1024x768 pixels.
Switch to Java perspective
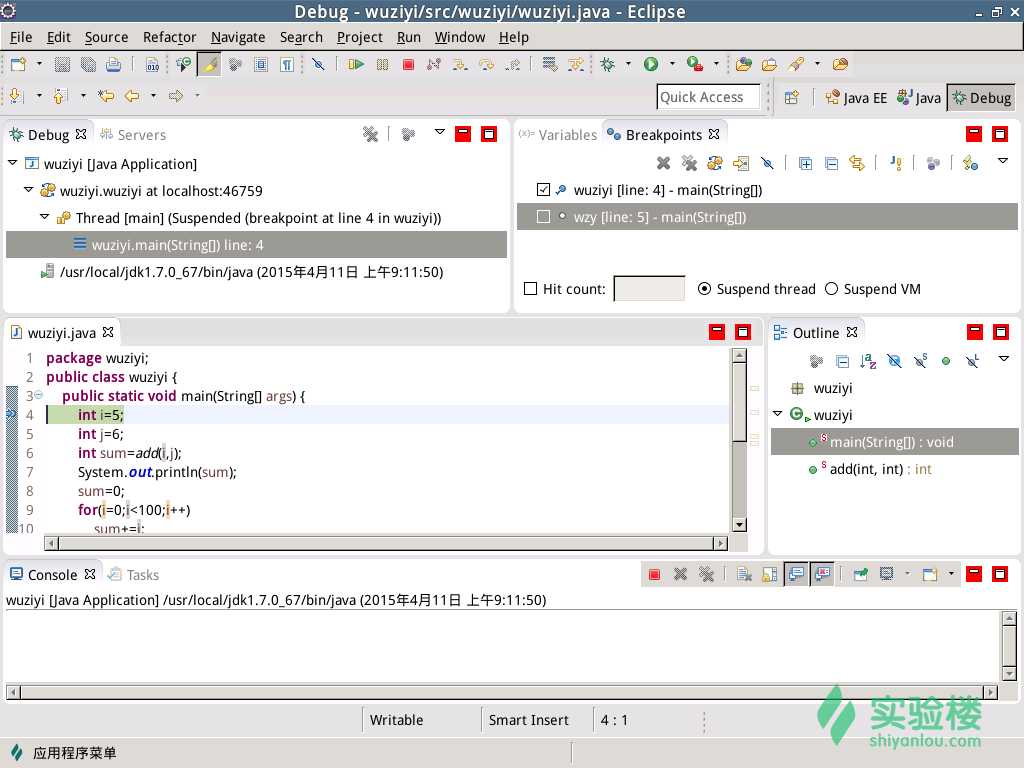click(x=919, y=98)
